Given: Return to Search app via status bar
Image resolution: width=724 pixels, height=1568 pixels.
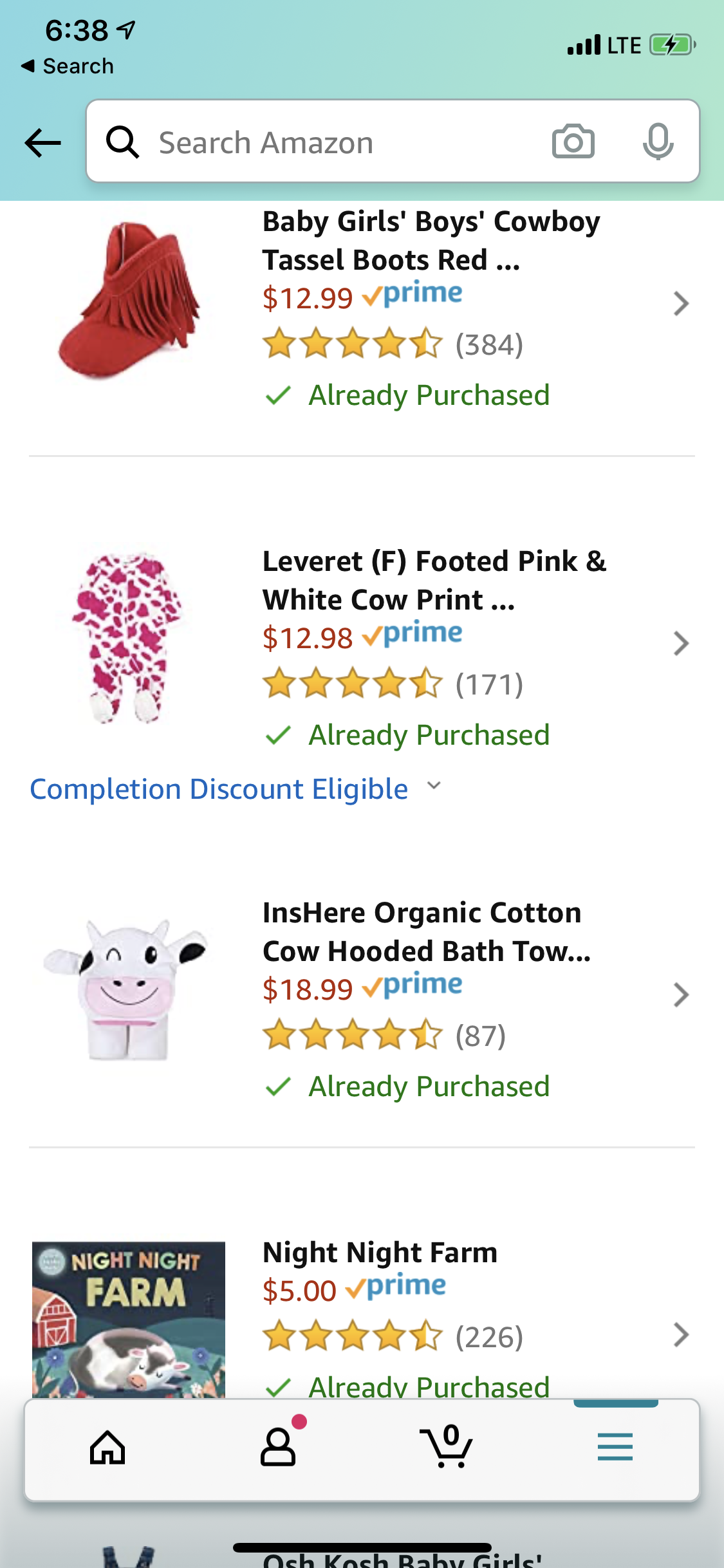Looking at the screenshot, I should (68, 66).
